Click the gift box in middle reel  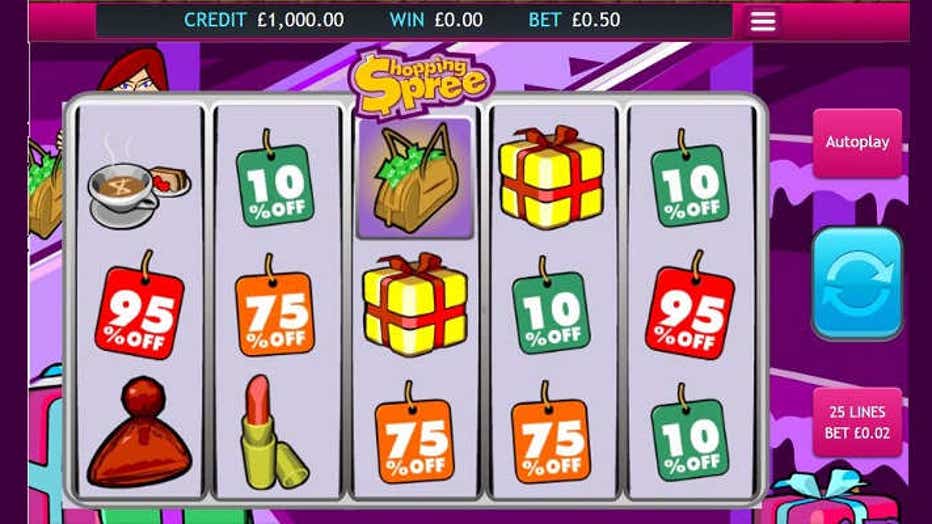pos(415,304)
